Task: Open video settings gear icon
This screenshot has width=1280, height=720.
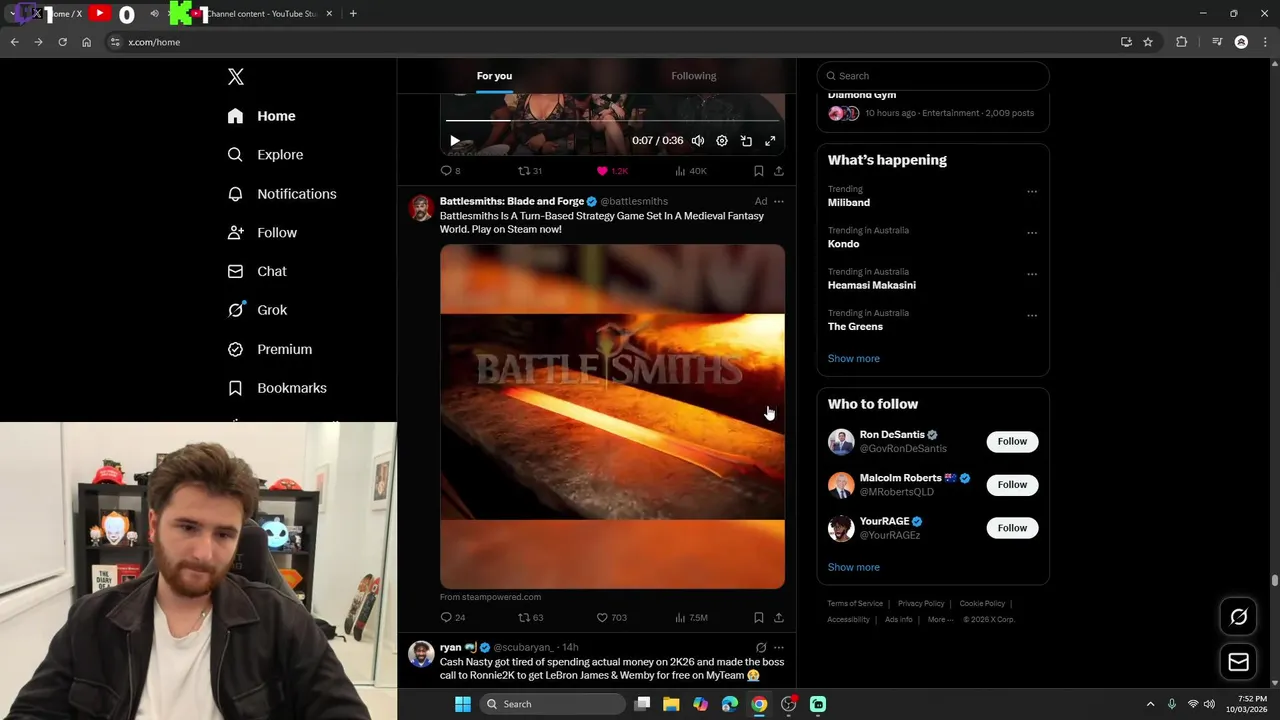Action: point(722,141)
